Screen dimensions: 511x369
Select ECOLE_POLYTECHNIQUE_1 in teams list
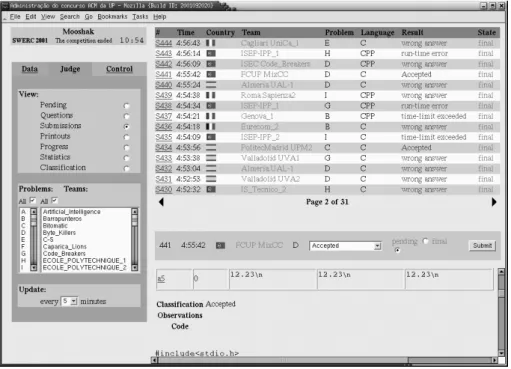pos(84,260)
